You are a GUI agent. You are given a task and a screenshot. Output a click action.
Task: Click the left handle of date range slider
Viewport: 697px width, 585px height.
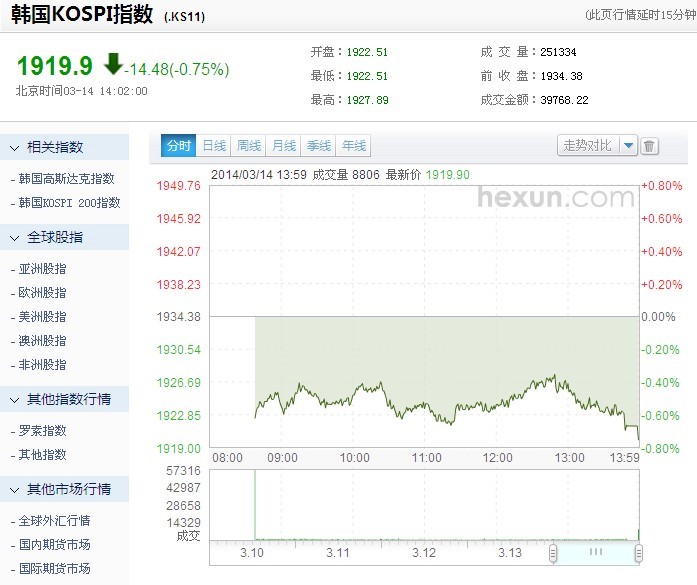[x=553, y=553]
